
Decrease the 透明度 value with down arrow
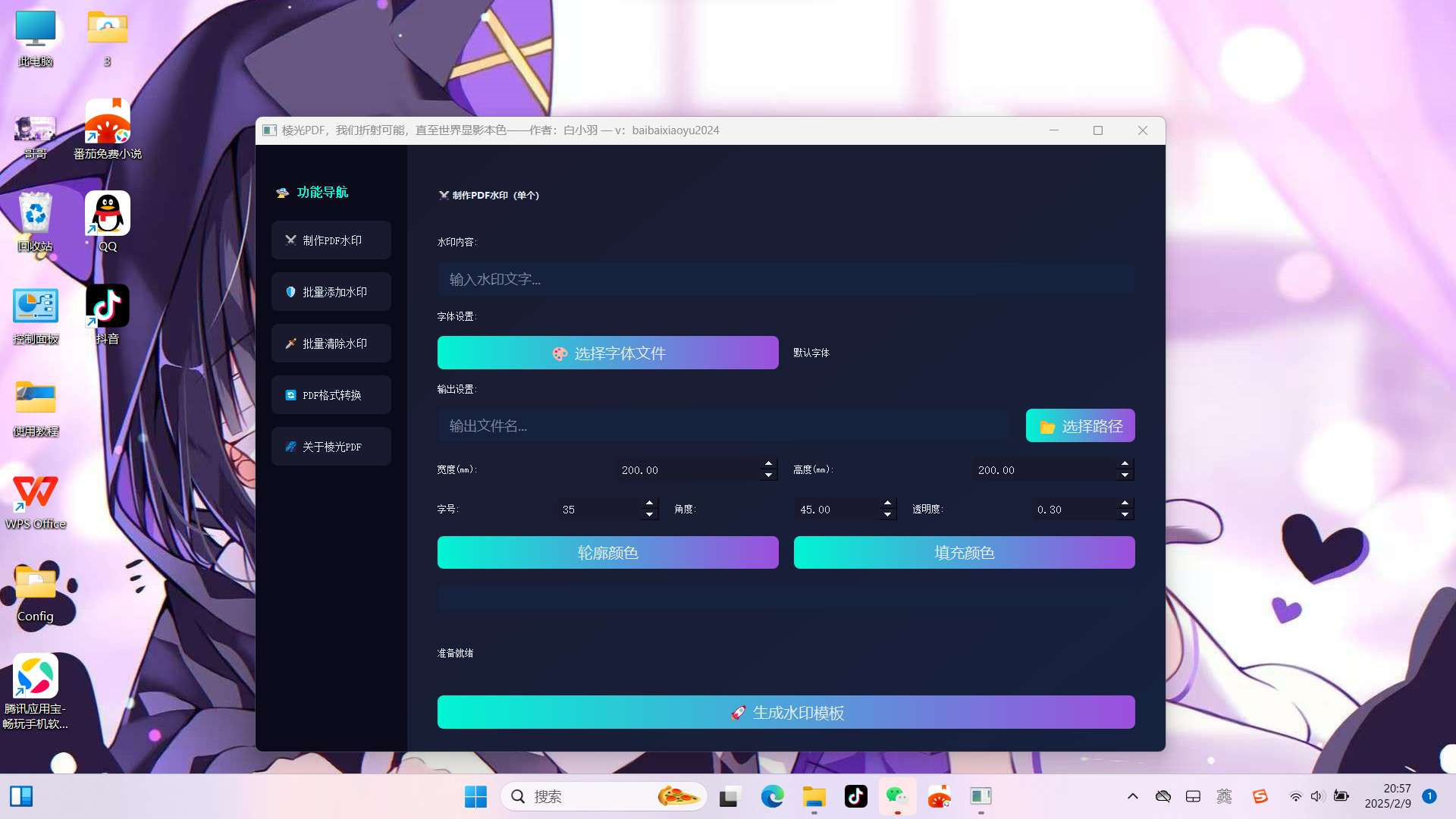coord(1125,515)
